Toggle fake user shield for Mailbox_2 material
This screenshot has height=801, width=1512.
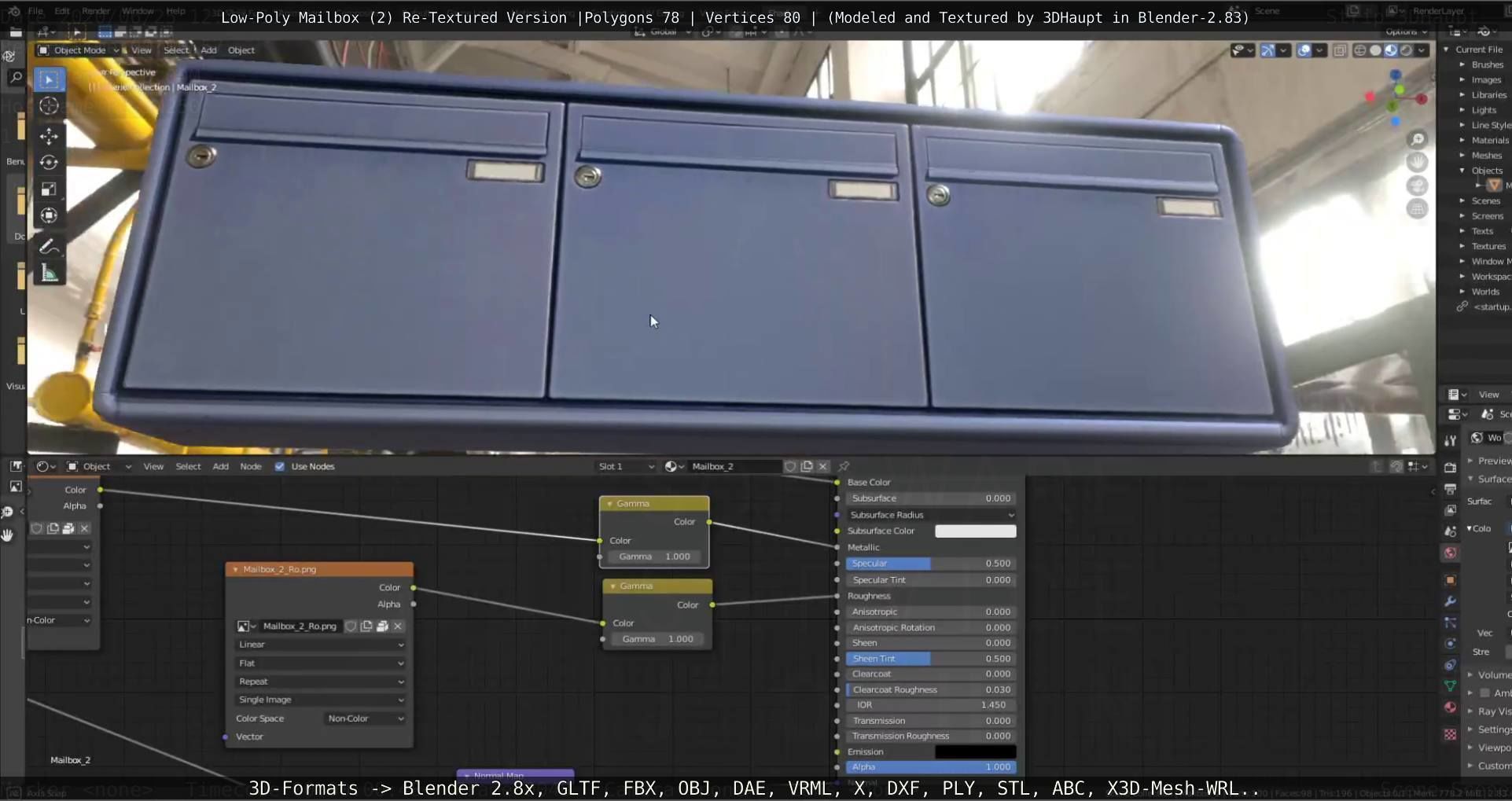(x=790, y=466)
